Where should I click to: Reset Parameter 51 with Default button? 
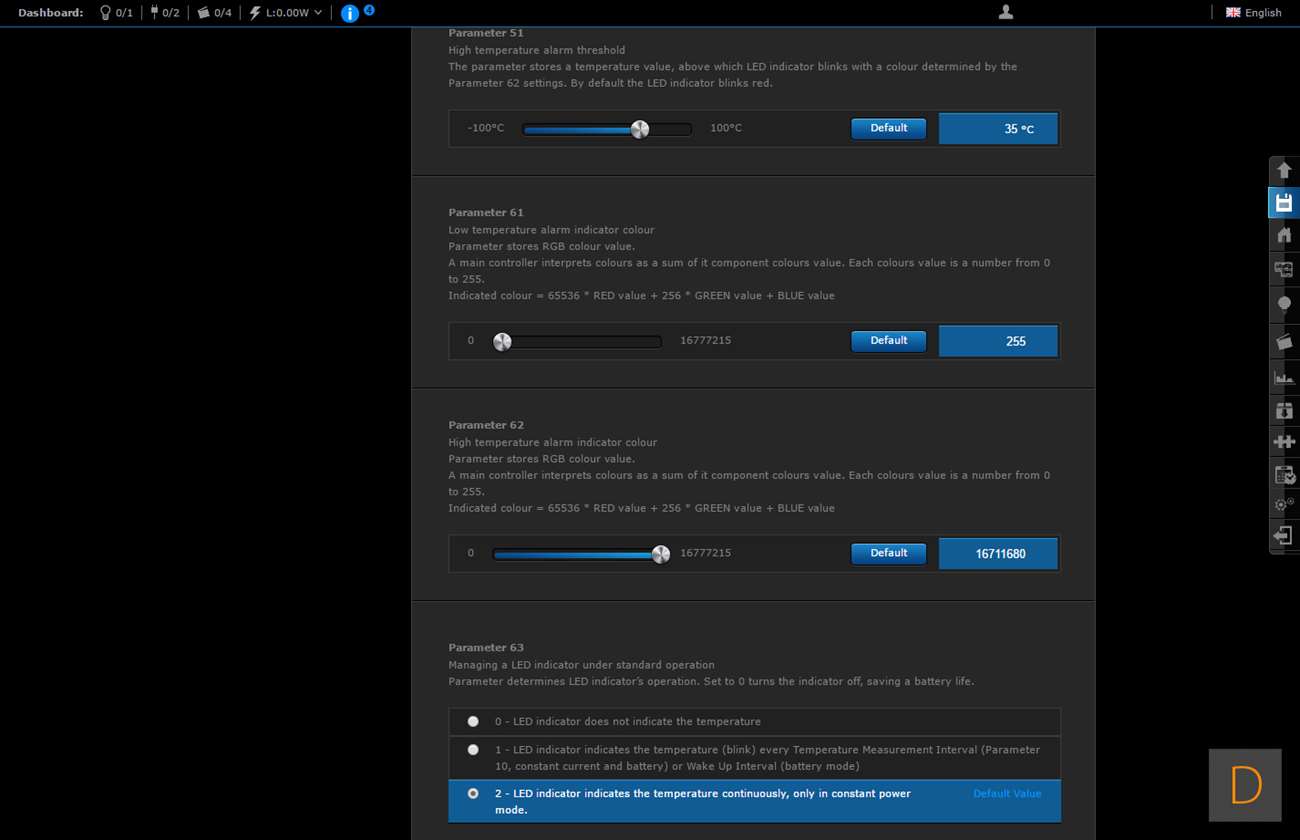[x=888, y=128]
